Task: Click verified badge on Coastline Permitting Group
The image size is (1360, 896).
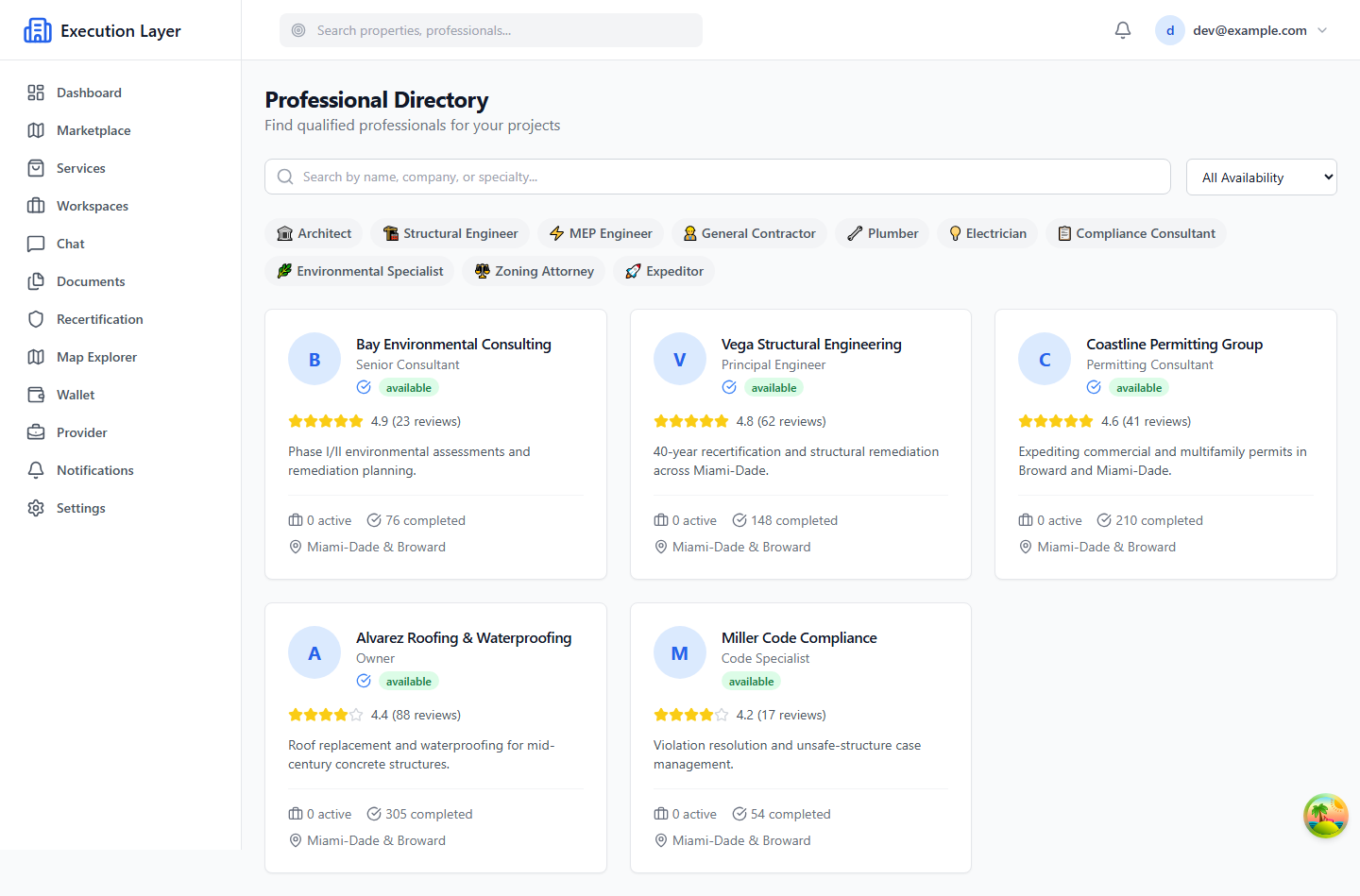Action: tap(1094, 387)
